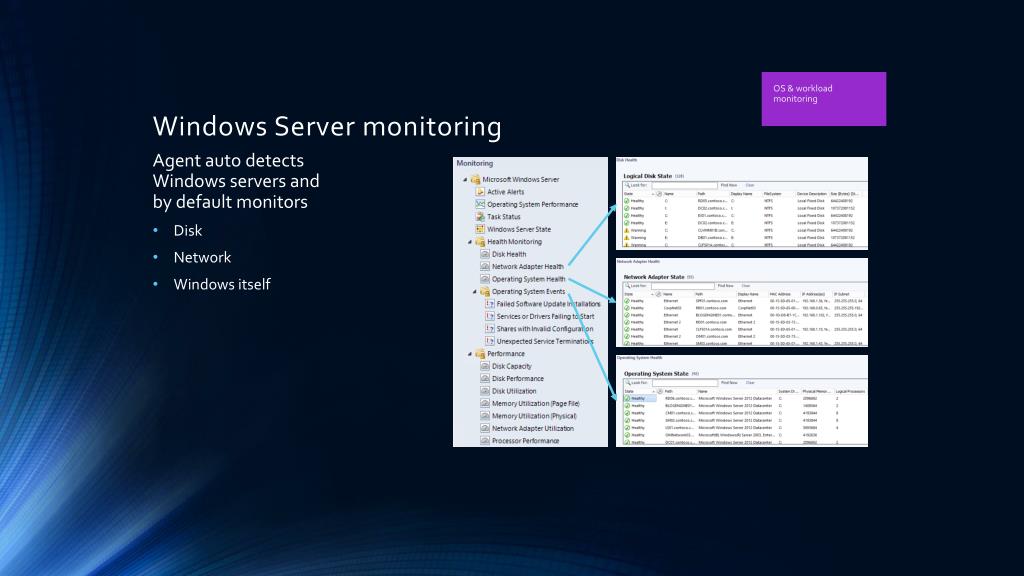Click the Disk Capacity view icon
Screen dimensions: 1024x576
click(x=485, y=366)
